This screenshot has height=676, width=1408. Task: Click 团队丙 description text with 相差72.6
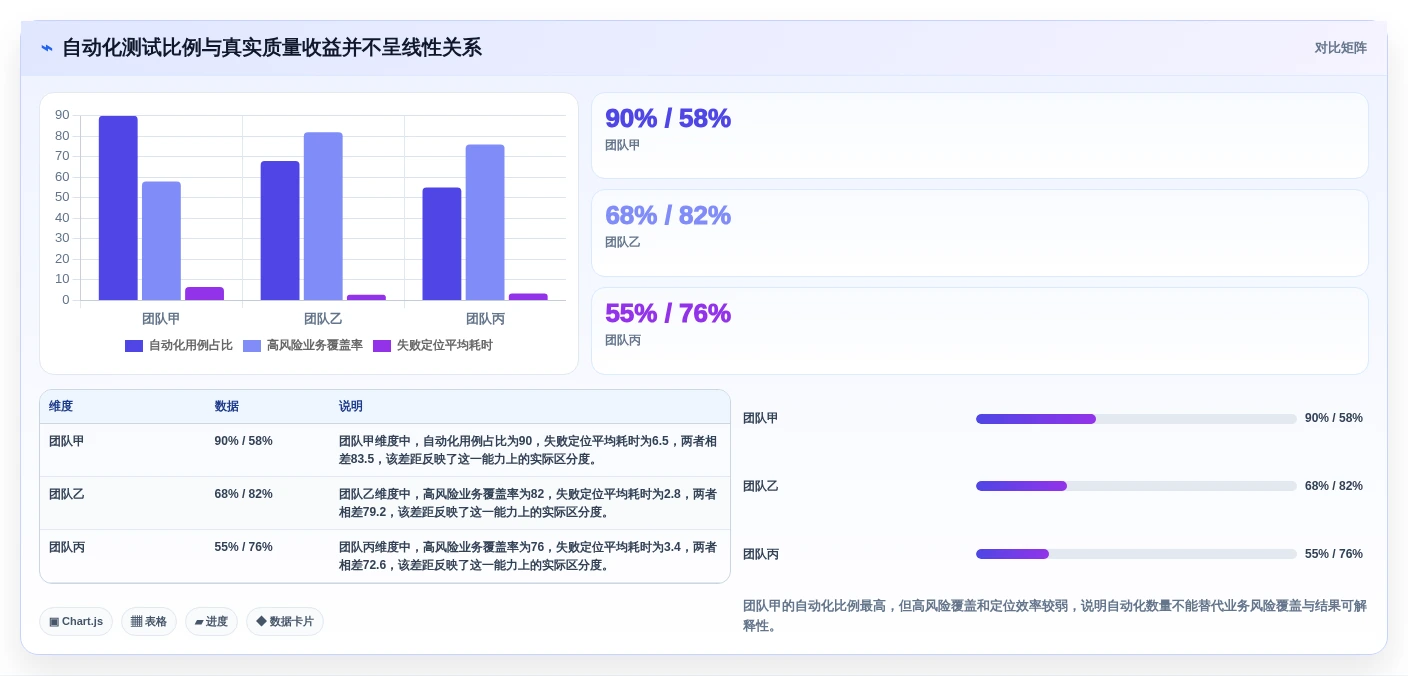[528, 556]
